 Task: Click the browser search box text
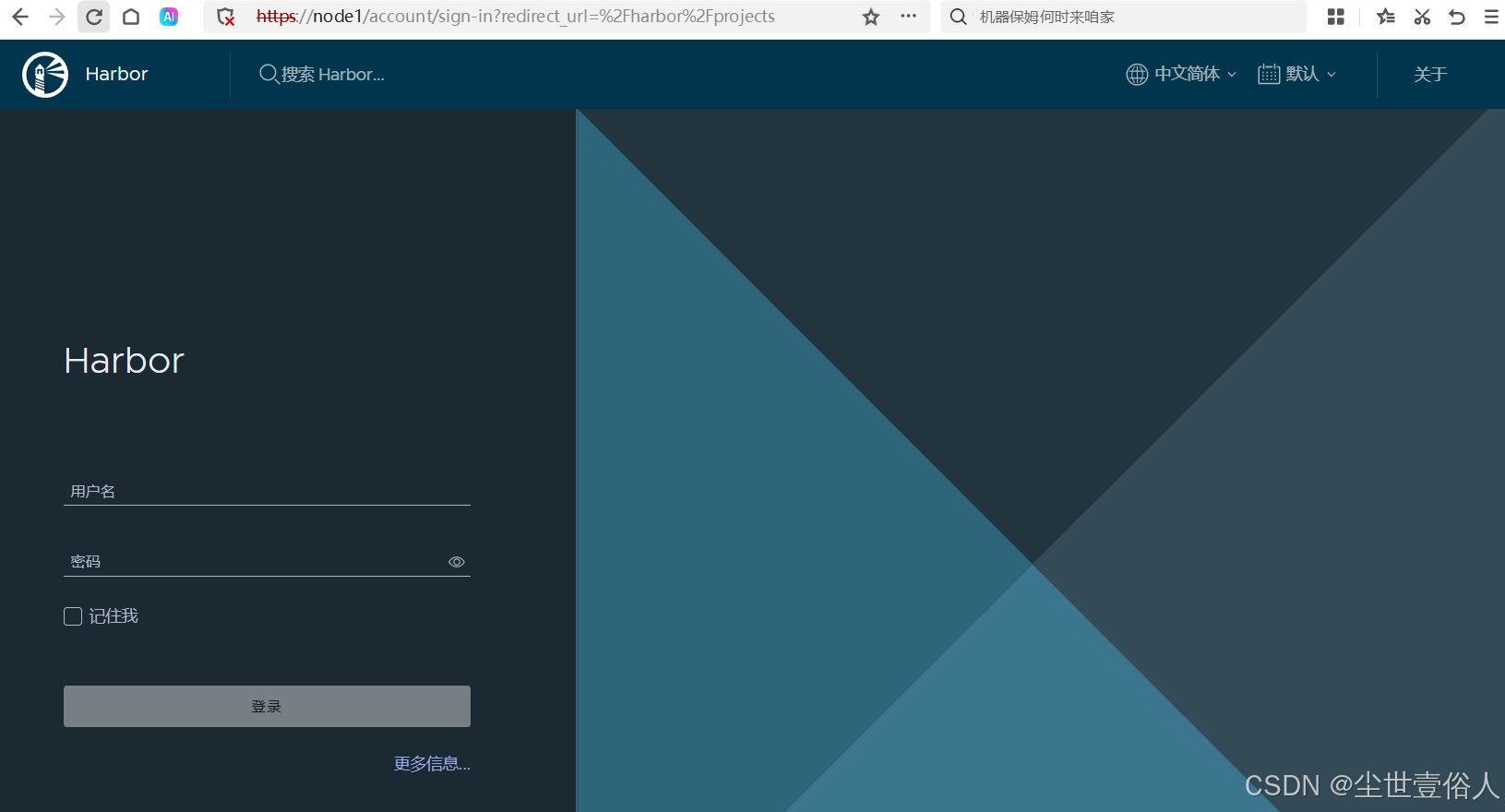tap(1046, 17)
